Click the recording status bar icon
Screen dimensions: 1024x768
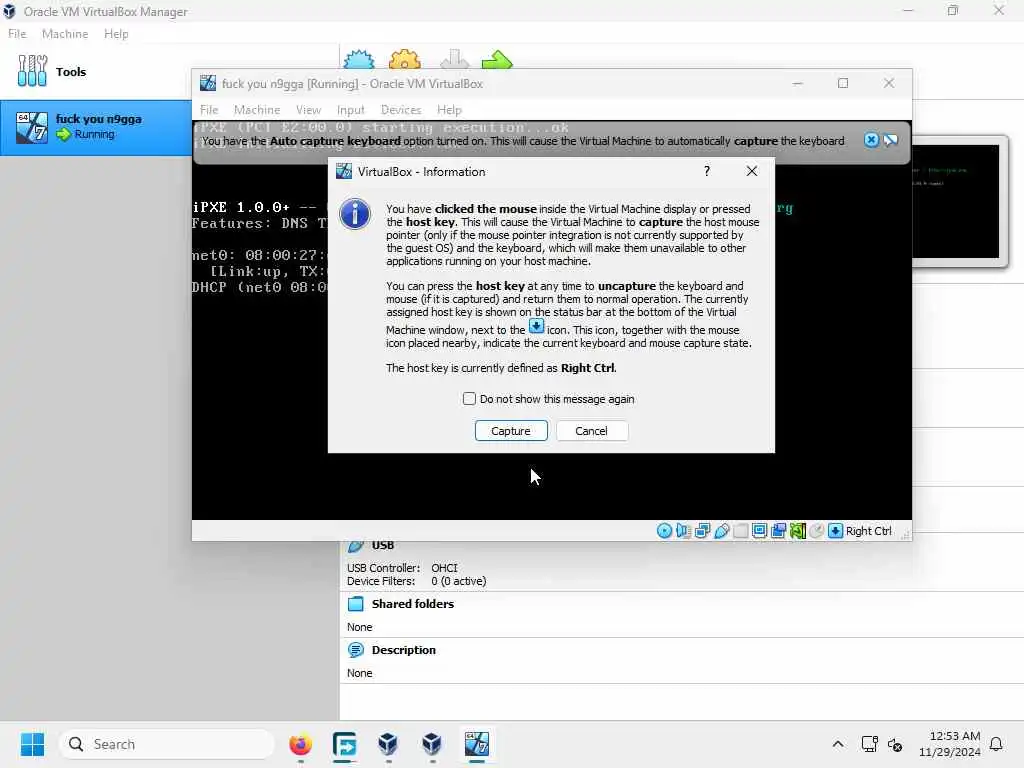pyautogui.click(x=778, y=531)
